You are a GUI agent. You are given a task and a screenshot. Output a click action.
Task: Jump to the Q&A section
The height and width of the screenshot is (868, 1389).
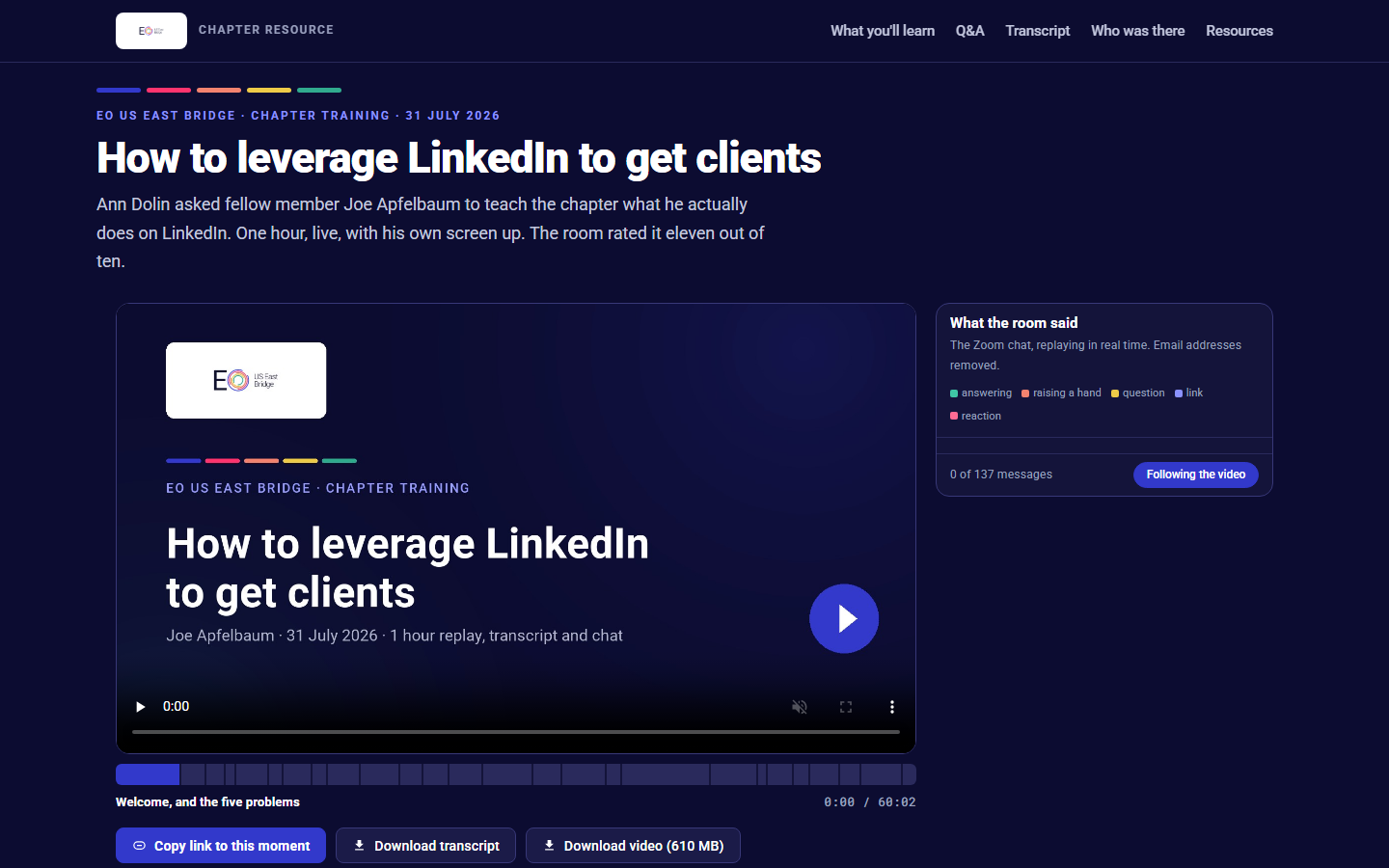pyautogui.click(x=969, y=31)
